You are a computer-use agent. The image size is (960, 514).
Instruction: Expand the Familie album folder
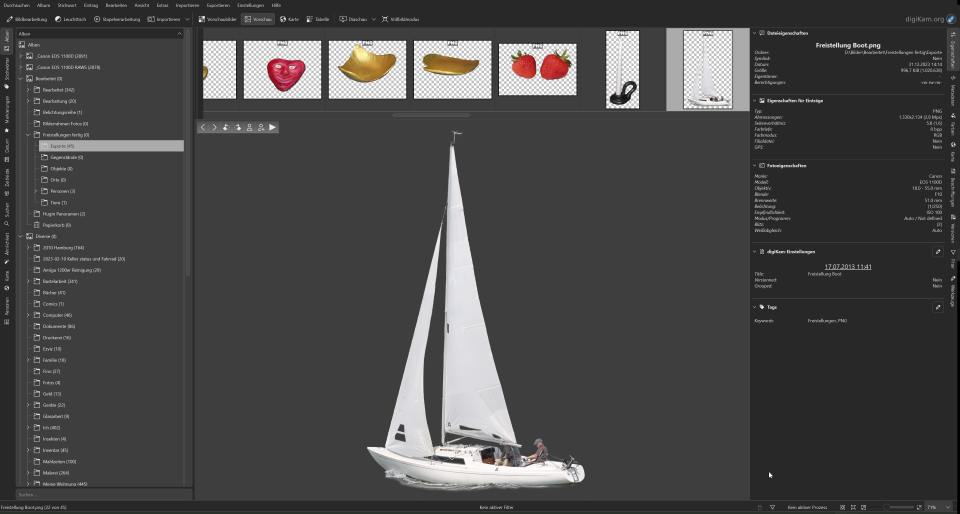click(28, 360)
